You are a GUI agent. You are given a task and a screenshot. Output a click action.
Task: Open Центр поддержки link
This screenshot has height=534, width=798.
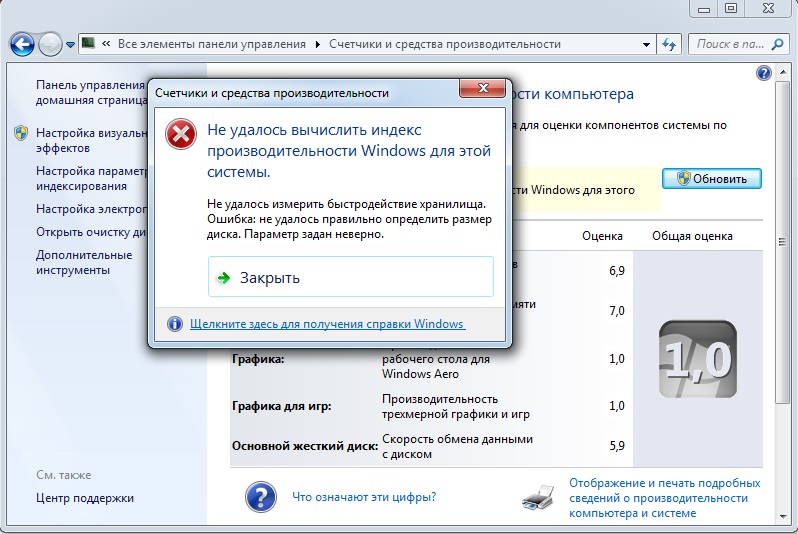coord(85,498)
